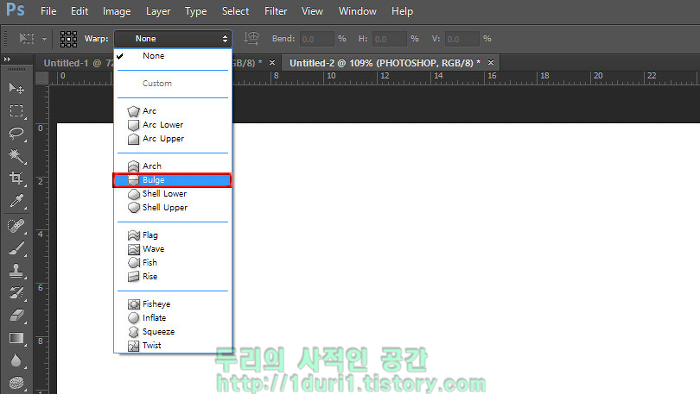Choose Fisheye warp style
Screen dimensions: 700x394
pyautogui.click(x=173, y=304)
